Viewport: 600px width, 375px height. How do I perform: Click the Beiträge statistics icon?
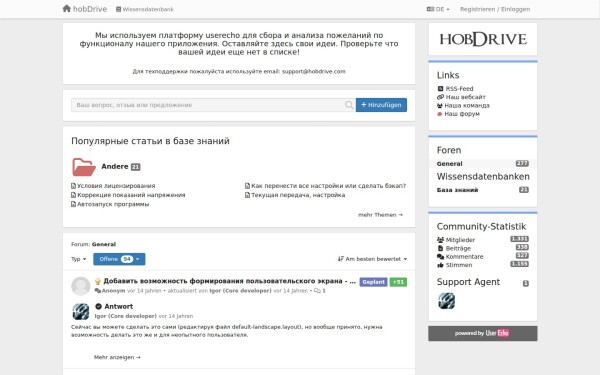coord(440,248)
